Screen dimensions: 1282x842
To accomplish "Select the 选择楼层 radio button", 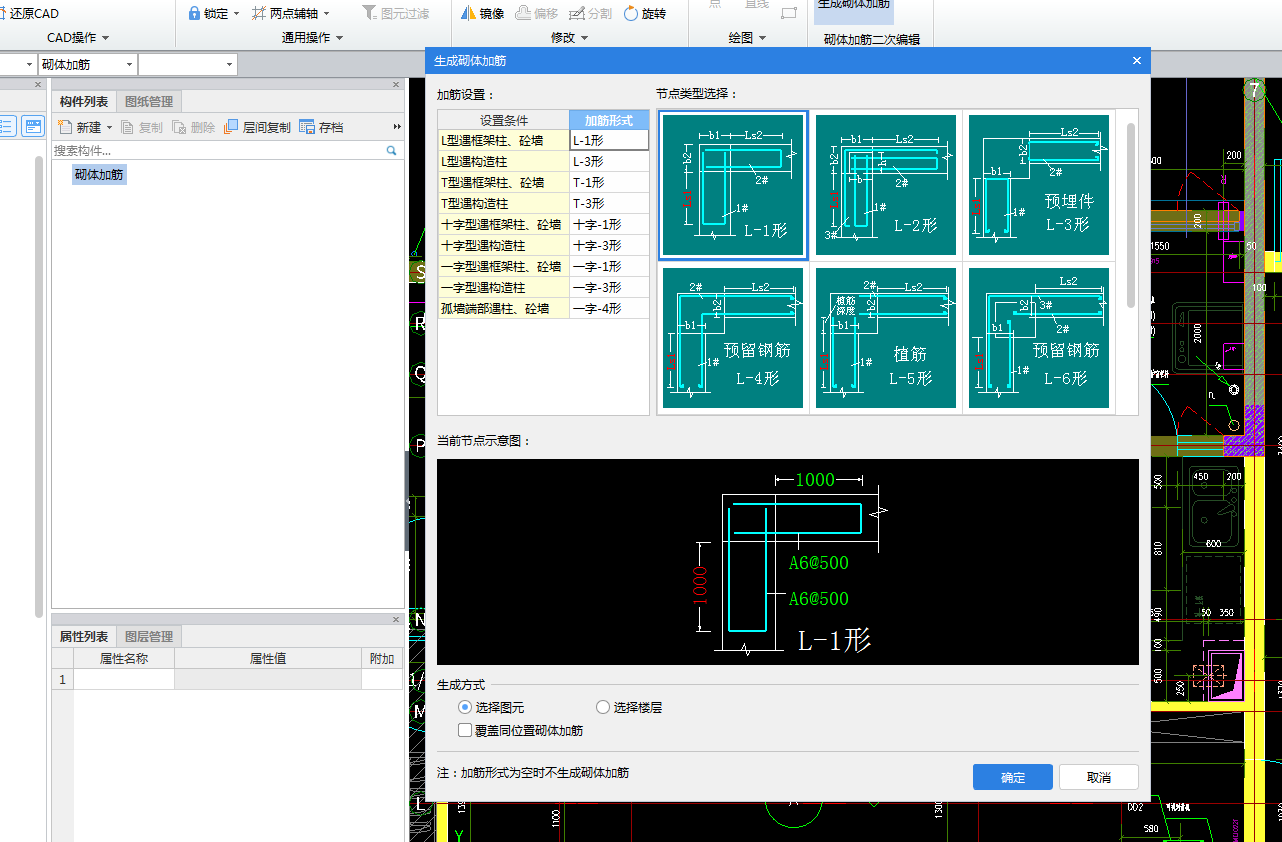I will tap(603, 707).
